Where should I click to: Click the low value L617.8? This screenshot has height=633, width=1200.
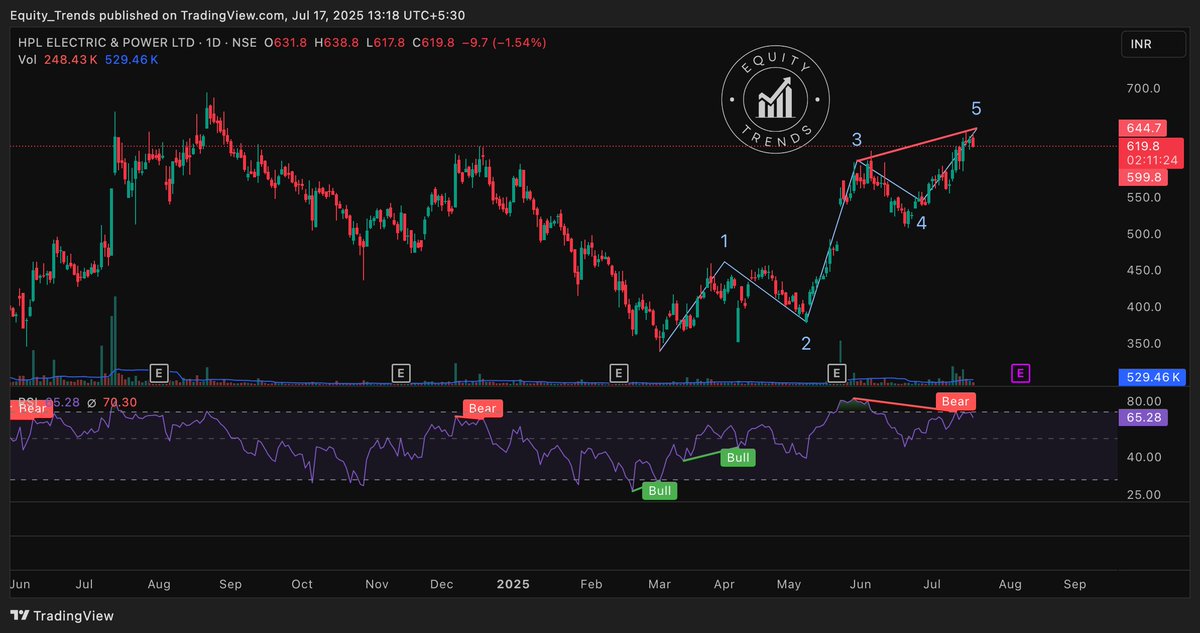point(384,43)
